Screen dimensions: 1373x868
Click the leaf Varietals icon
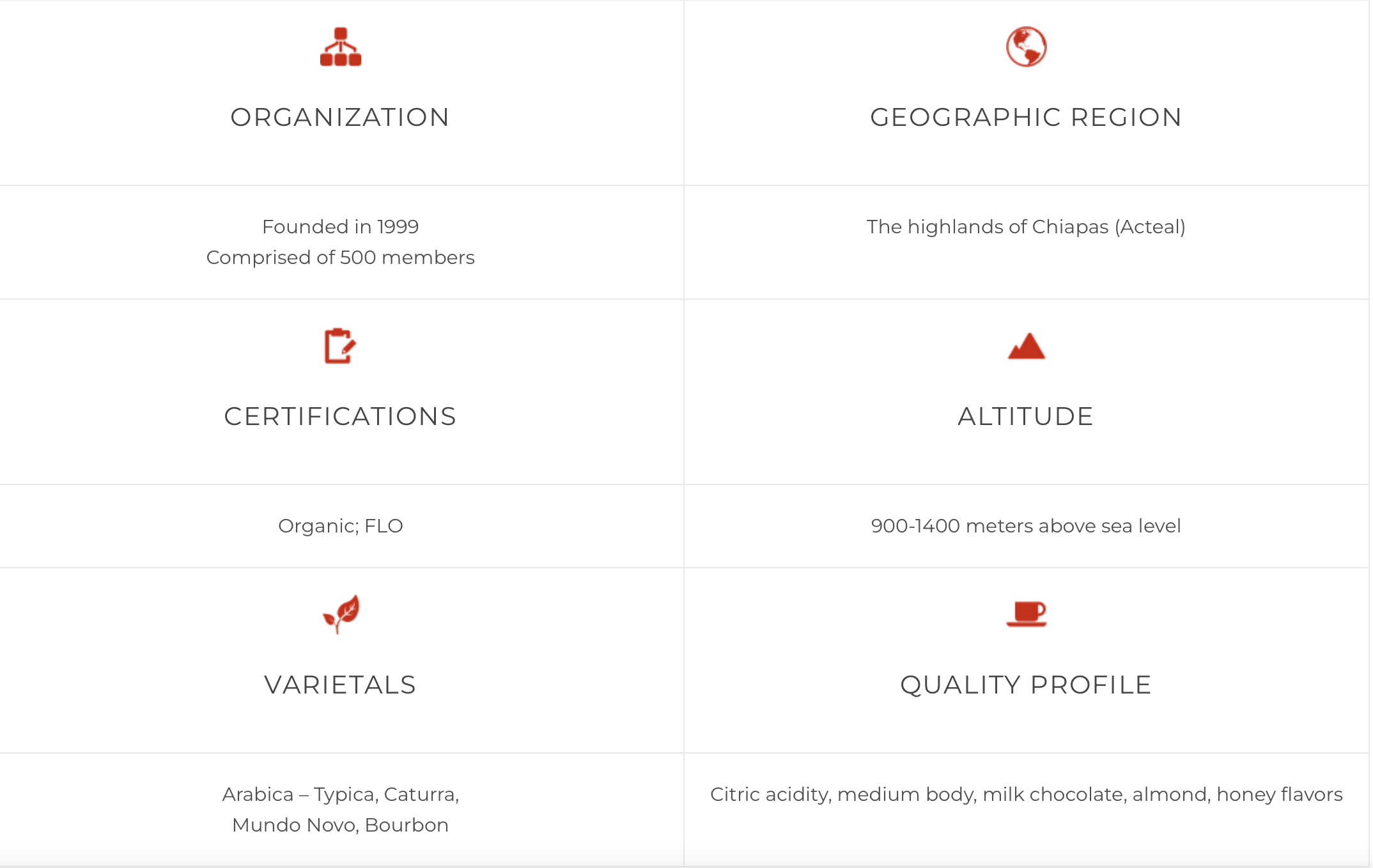[341, 614]
